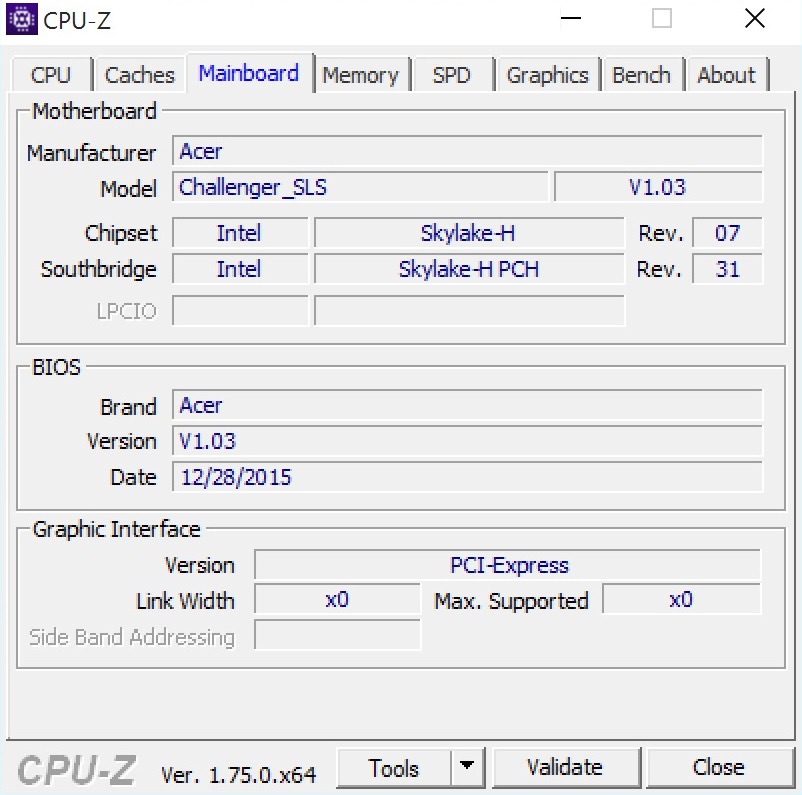Go to the Memory tab
The height and width of the screenshot is (795, 802).
pyautogui.click(x=361, y=75)
